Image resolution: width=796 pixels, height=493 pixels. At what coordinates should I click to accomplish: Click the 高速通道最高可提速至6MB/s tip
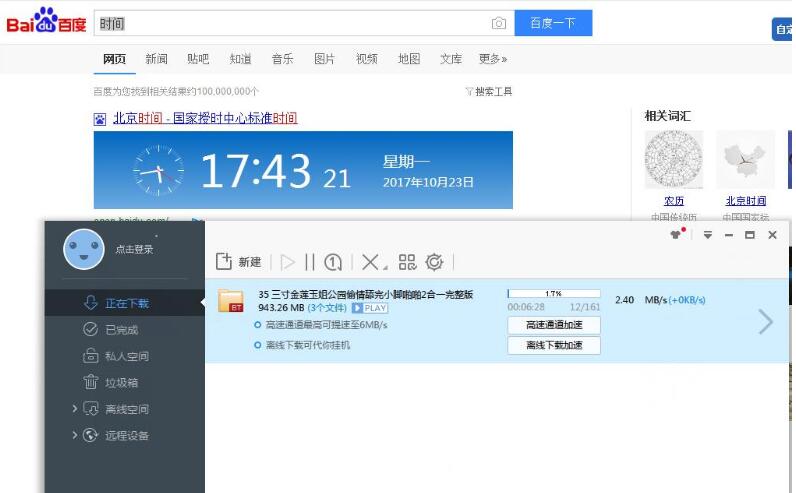pos(326,325)
